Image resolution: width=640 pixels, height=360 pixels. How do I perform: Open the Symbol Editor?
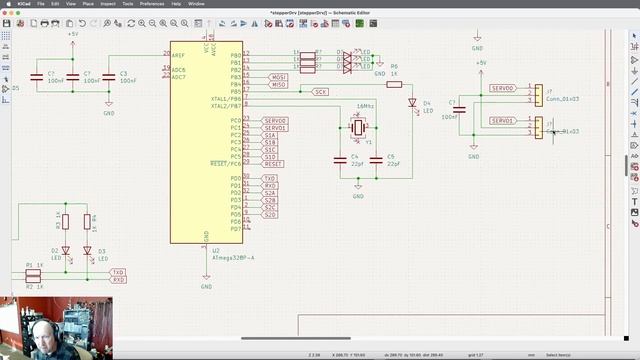pos(268,23)
